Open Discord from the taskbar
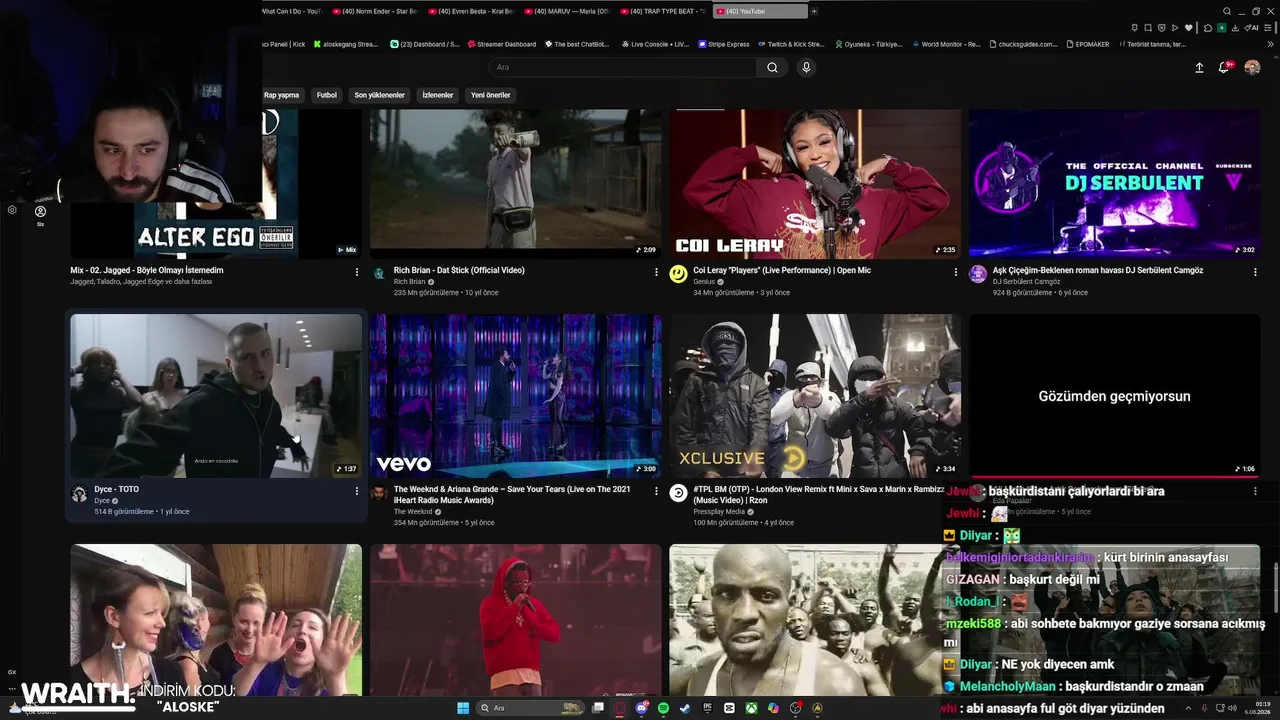The width and height of the screenshot is (1280, 720). point(642,708)
